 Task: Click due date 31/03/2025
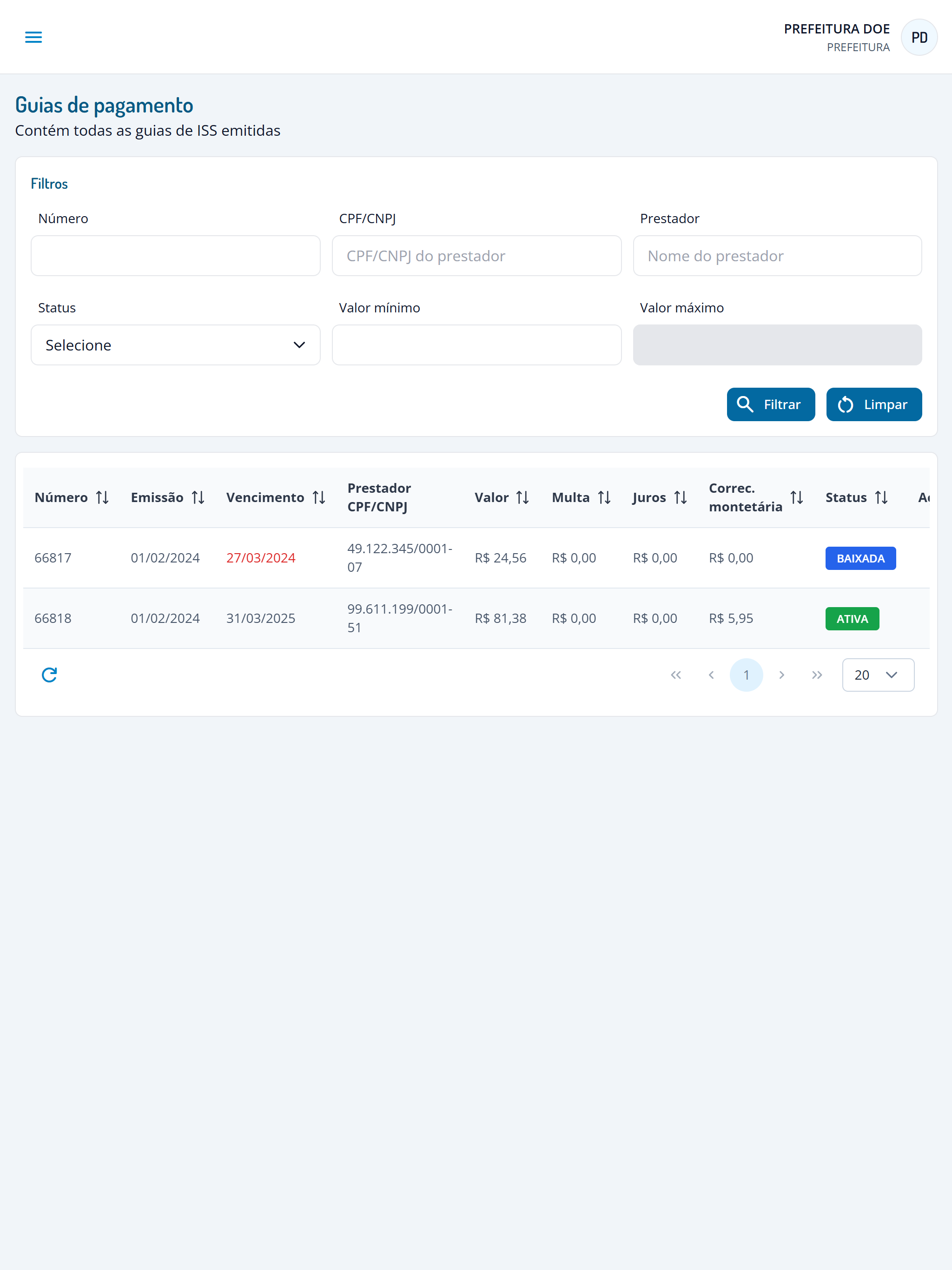click(x=261, y=618)
